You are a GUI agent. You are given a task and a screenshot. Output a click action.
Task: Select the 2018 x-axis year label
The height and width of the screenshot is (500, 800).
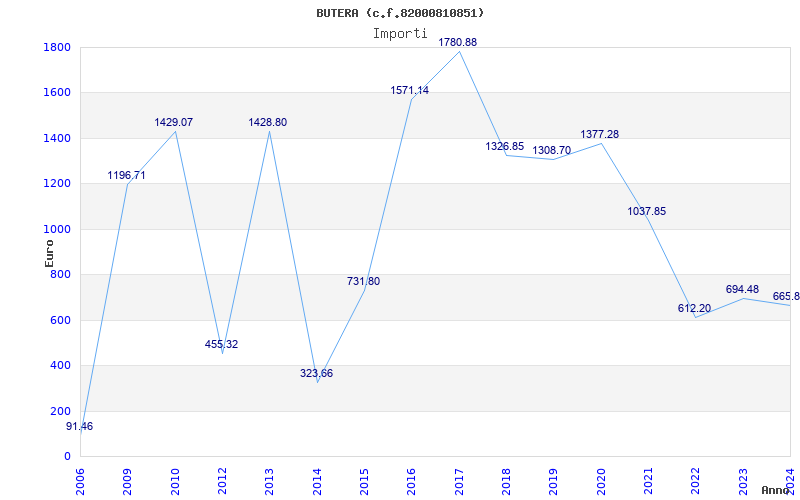coord(506,482)
